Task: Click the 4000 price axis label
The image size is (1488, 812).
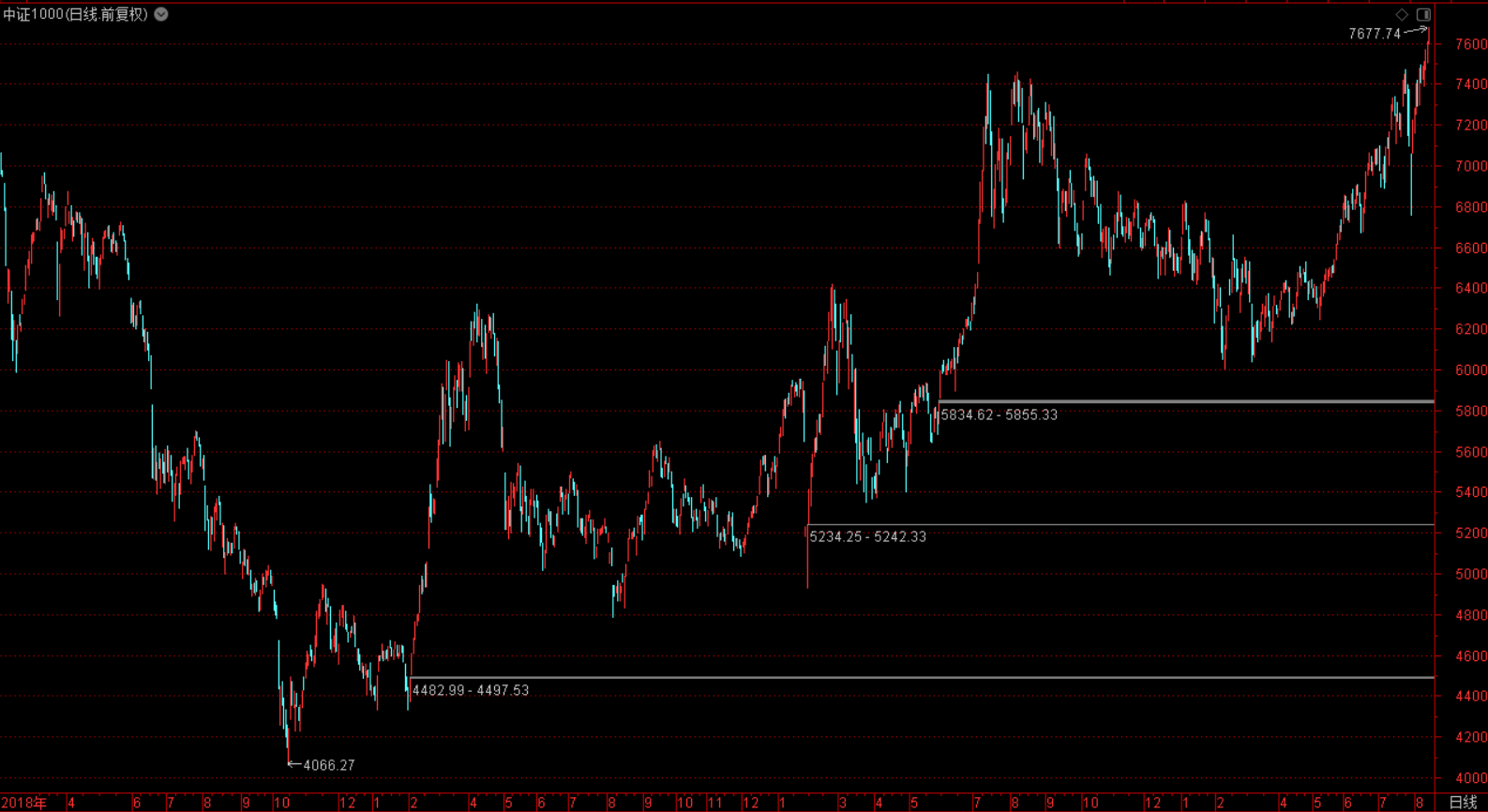Action: (1470, 777)
